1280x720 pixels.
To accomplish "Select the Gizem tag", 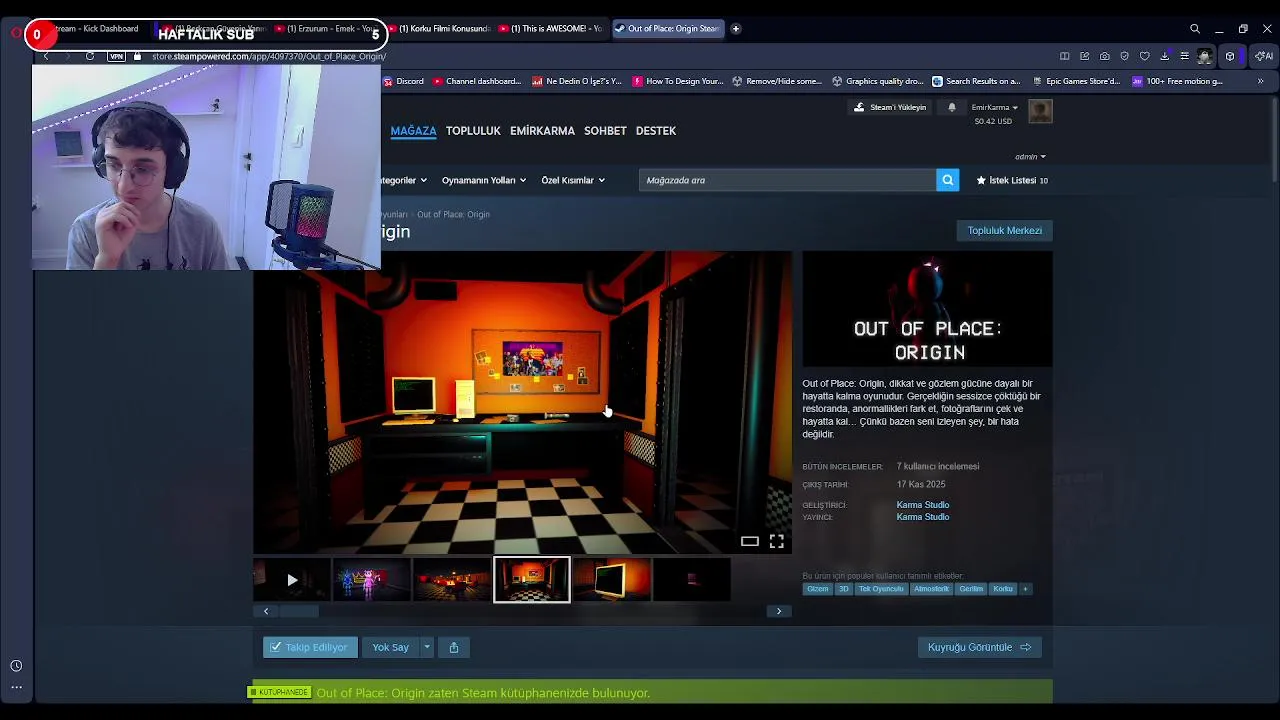I will point(817,589).
